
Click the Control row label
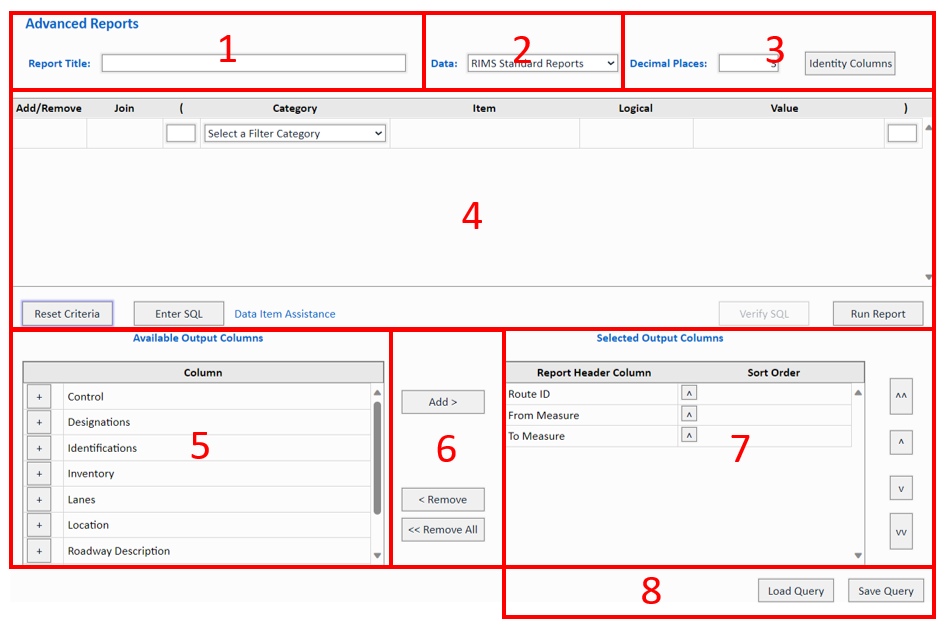tap(85, 397)
